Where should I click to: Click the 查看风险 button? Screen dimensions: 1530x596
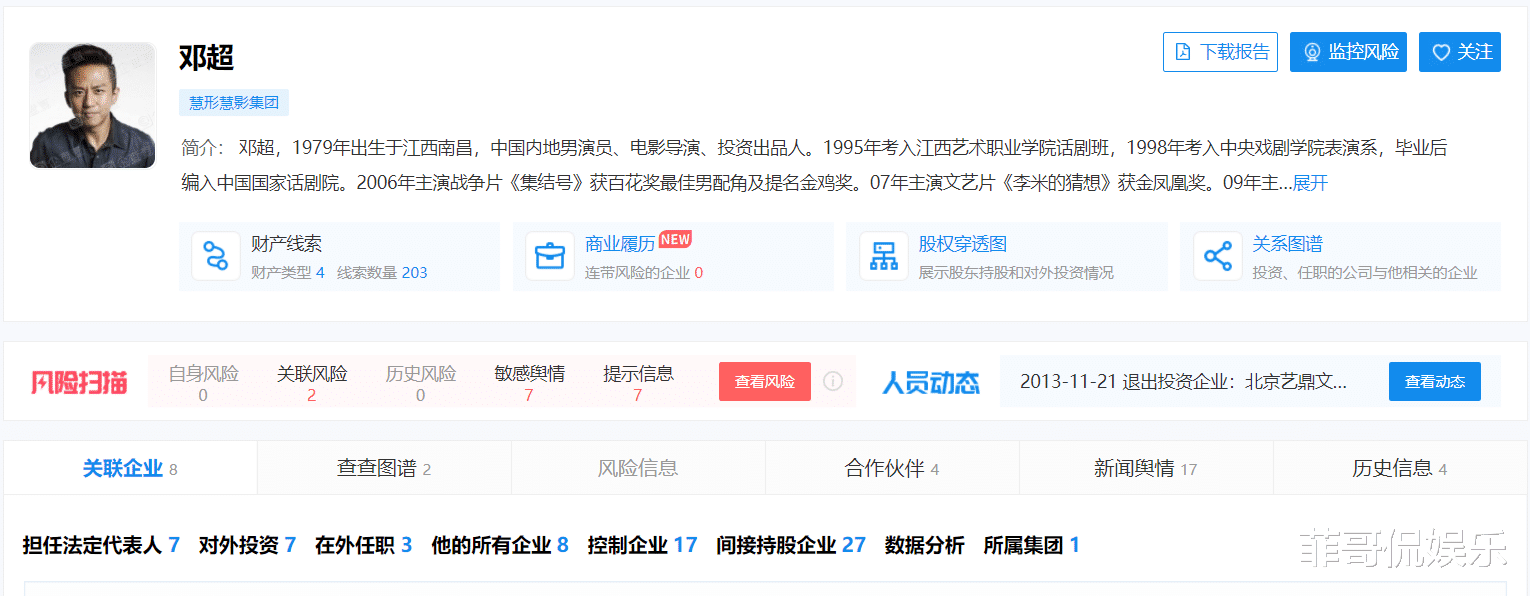pos(764,381)
